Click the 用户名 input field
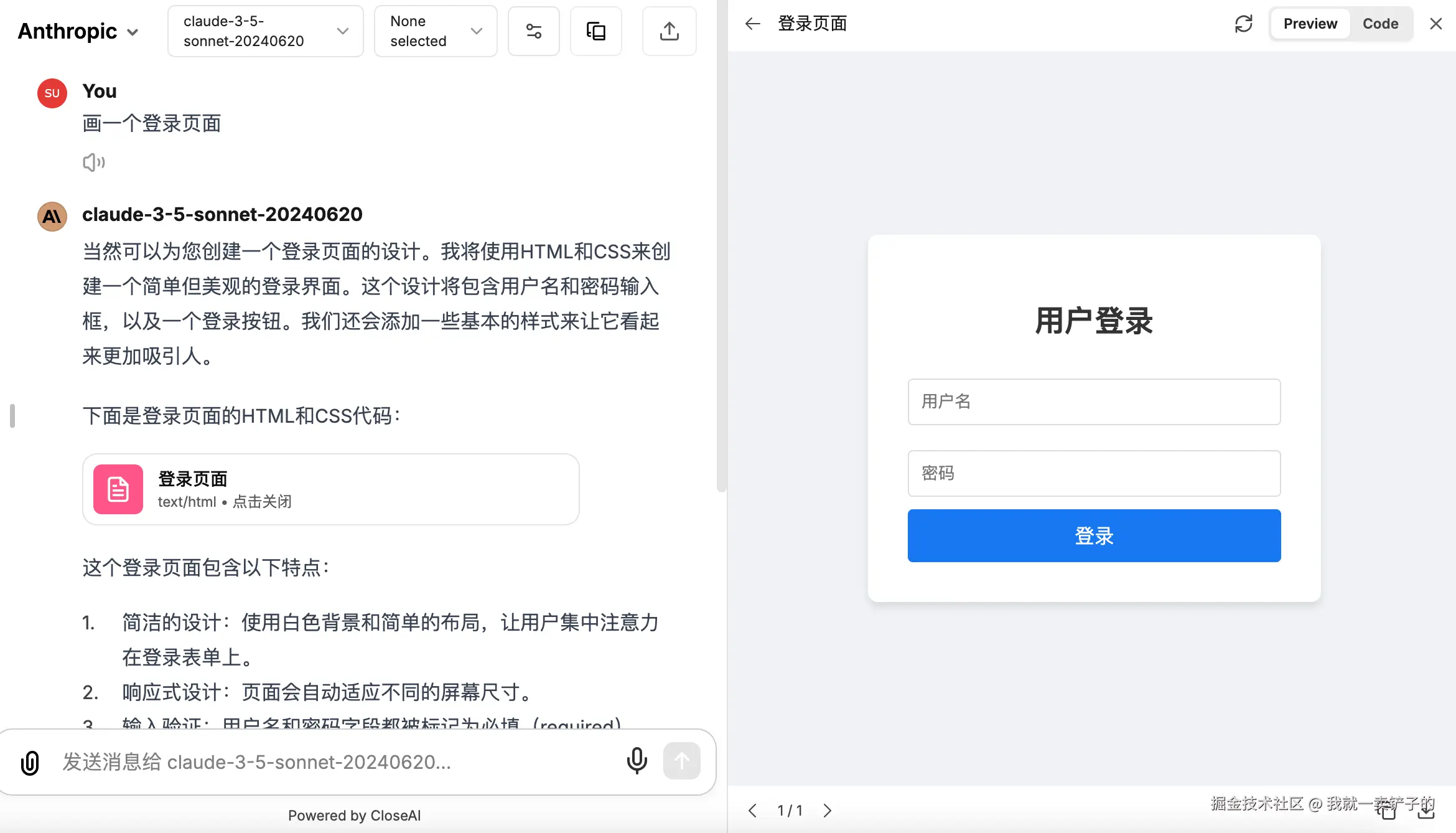The width and height of the screenshot is (1456, 833). coord(1094,402)
